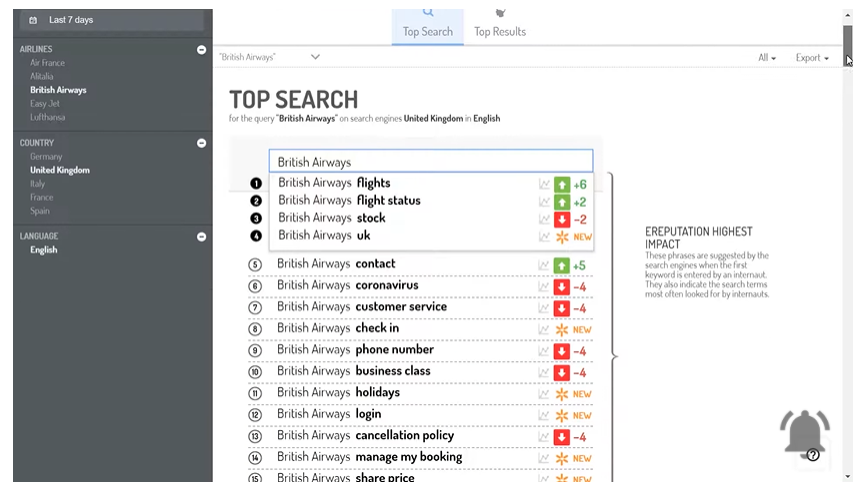Open trend chart icon for check in row
The height and width of the screenshot is (495, 866).
(x=544, y=330)
